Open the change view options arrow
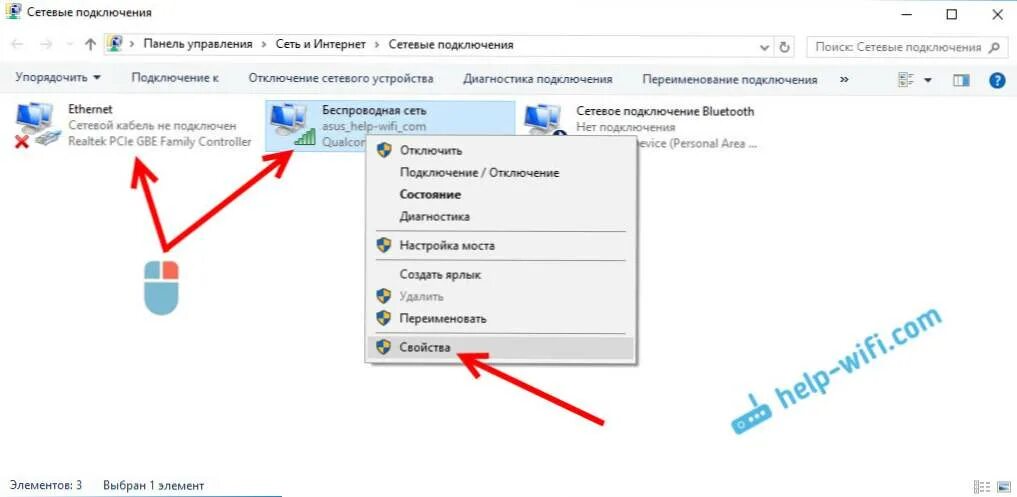The height and width of the screenshot is (497, 1017). pyautogui.click(x=928, y=80)
